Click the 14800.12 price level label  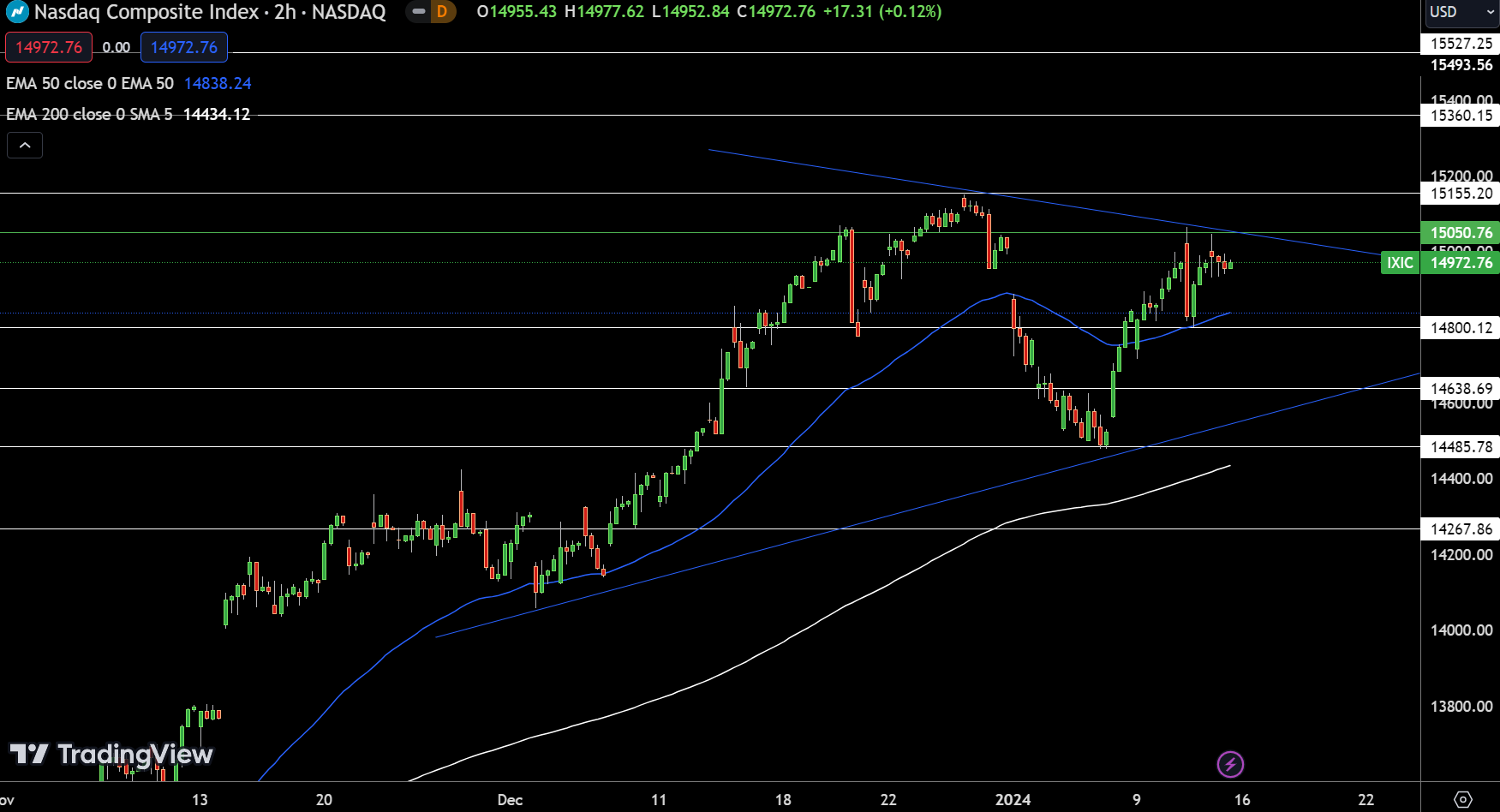coord(1461,327)
